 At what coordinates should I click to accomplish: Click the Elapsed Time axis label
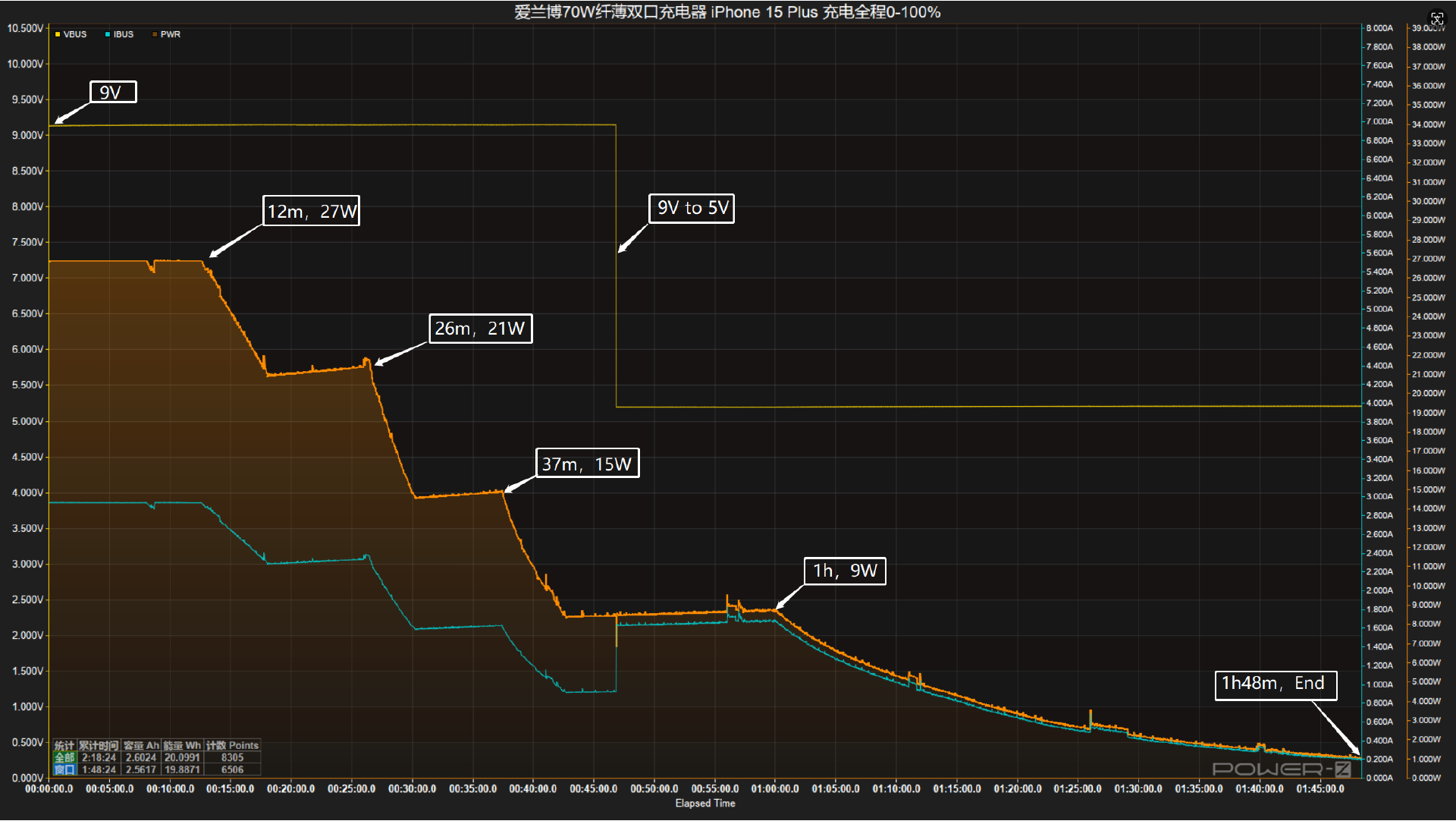705,803
